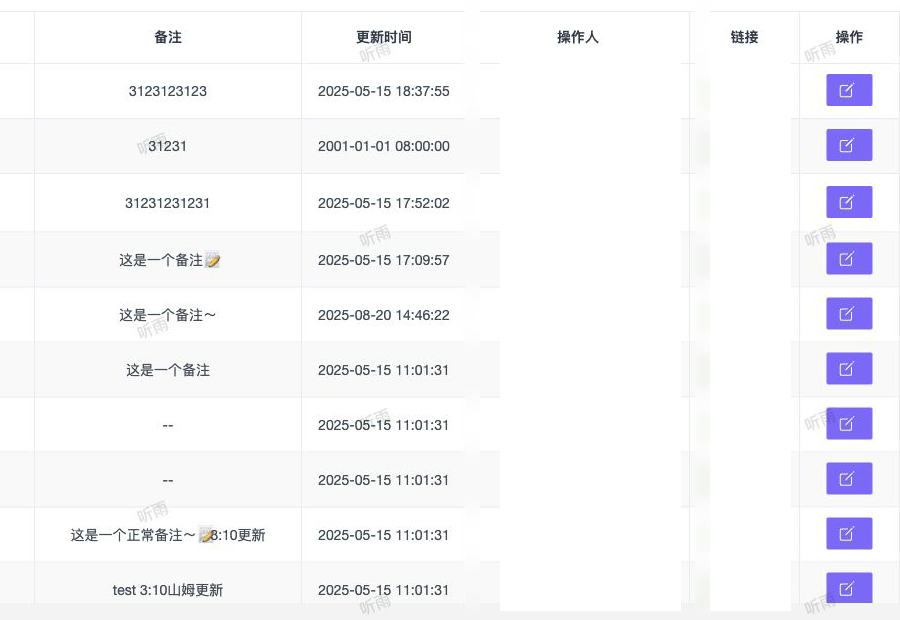Click the 备注 column header
This screenshot has height=620, width=900.
pos(168,37)
